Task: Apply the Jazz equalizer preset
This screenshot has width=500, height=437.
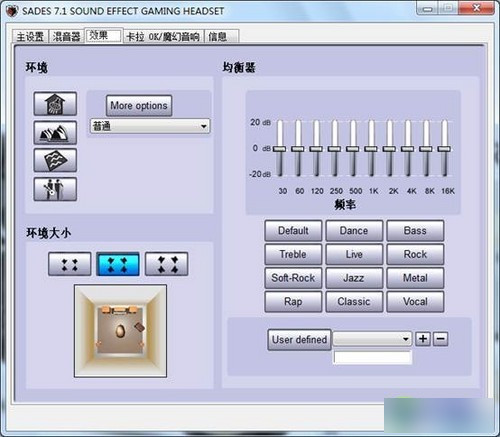Action: [354, 278]
